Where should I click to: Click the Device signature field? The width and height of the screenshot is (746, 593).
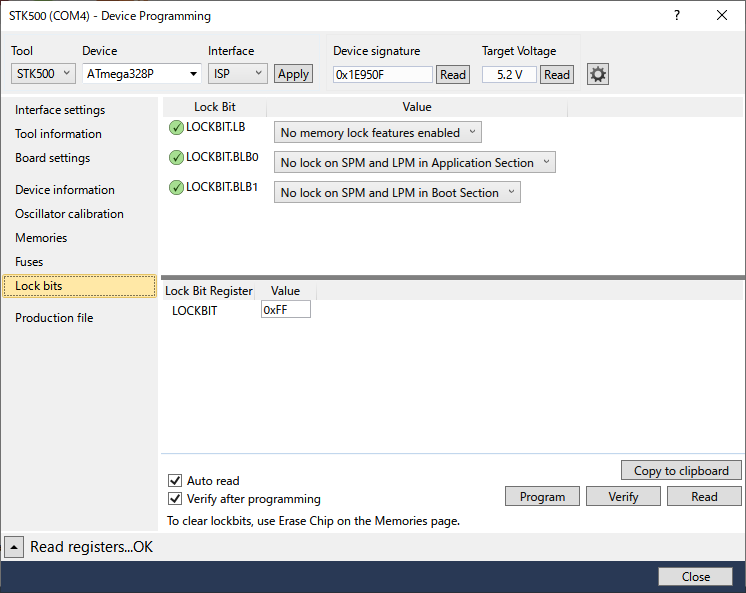point(383,75)
